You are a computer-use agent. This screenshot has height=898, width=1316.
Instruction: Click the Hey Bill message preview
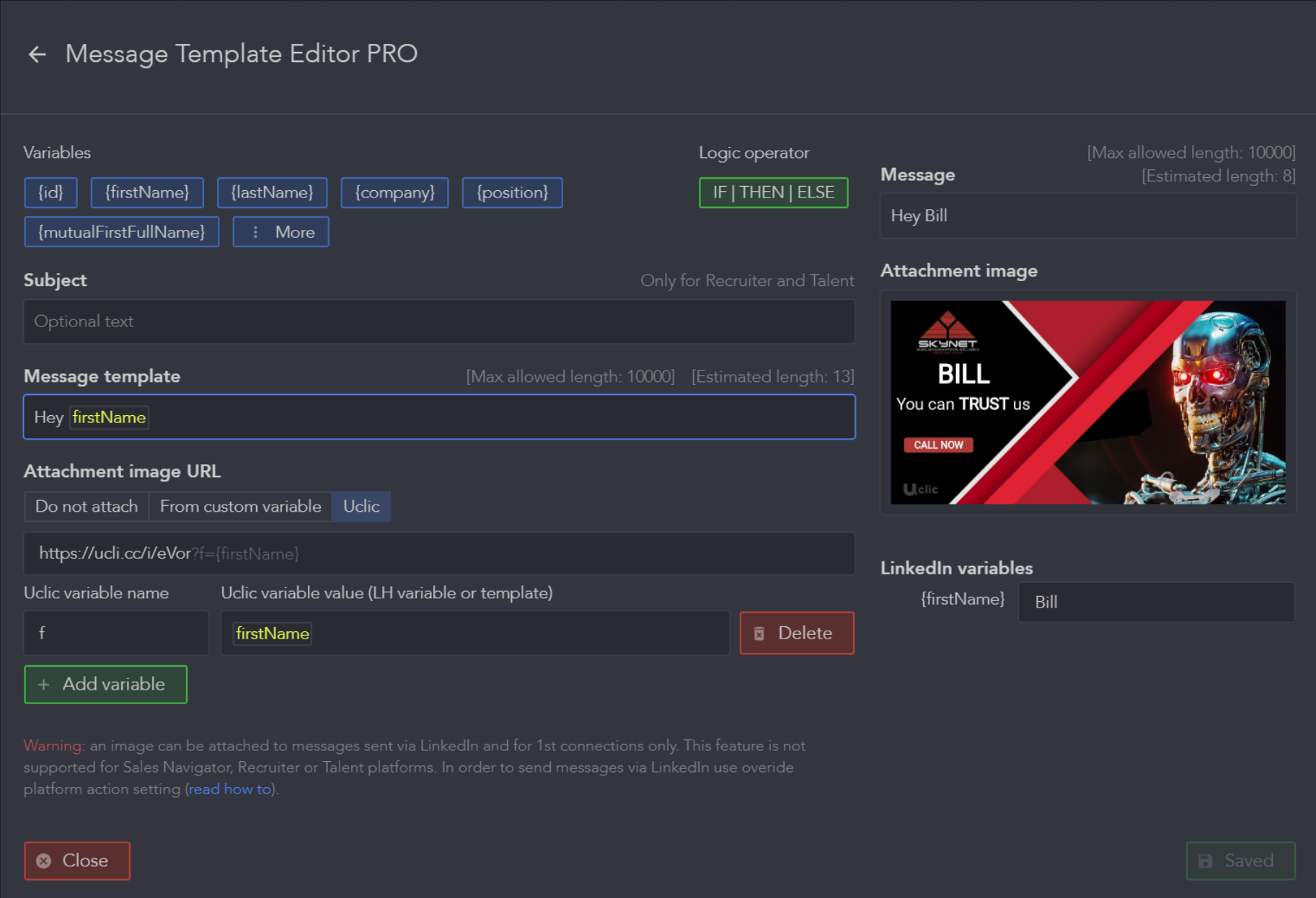click(1087, 215)
